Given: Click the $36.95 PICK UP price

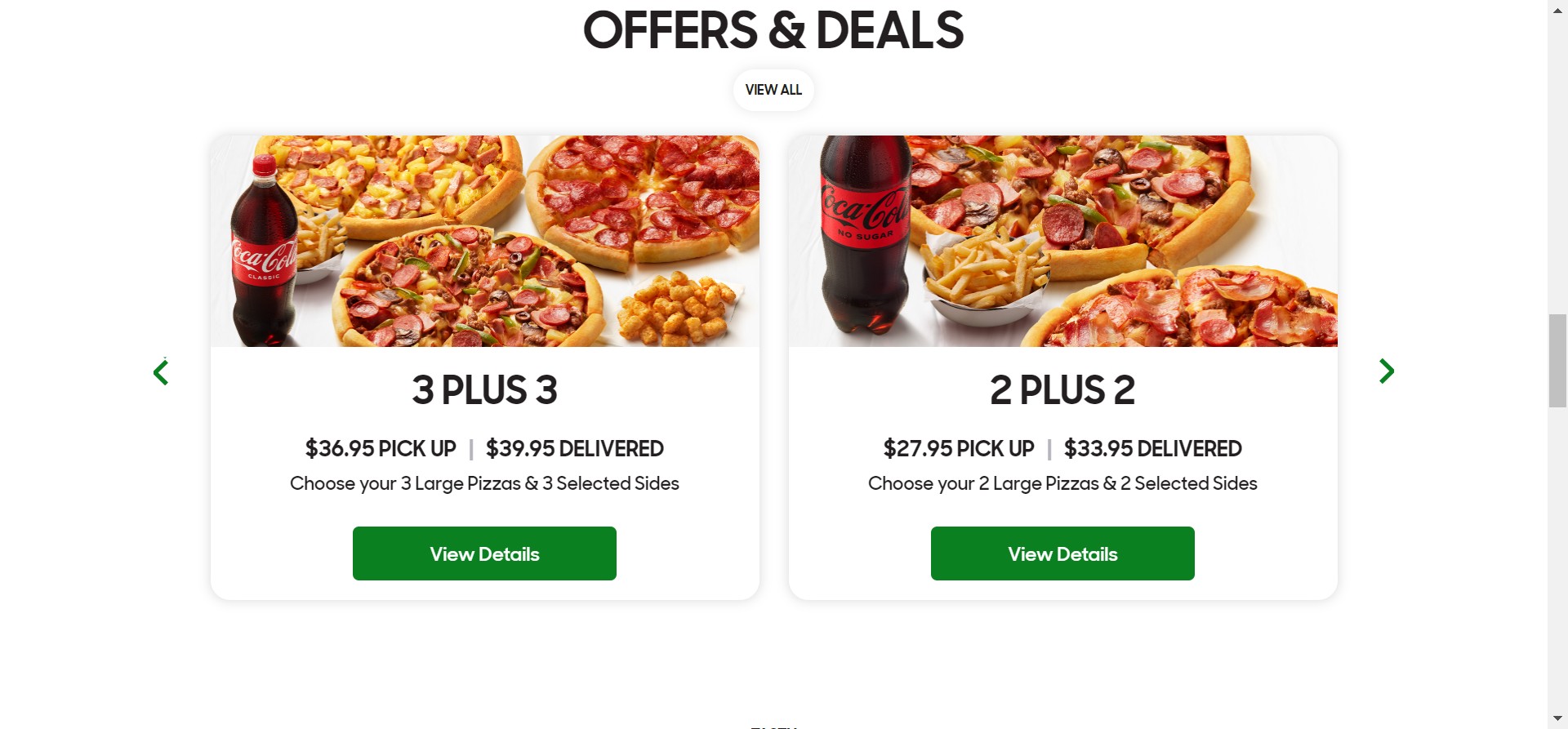Looking at the screenshot, I should pyautogui.click(x=381, y=449).
